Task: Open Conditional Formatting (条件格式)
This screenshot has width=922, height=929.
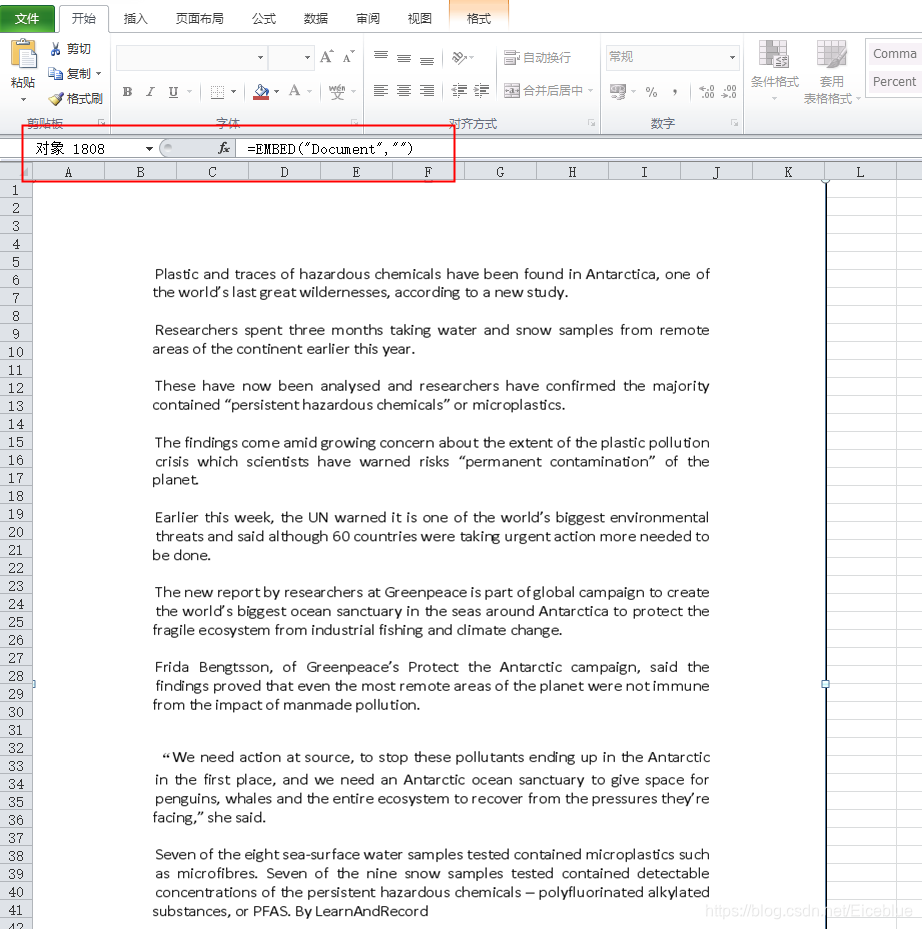Action: tap(774, 70)
